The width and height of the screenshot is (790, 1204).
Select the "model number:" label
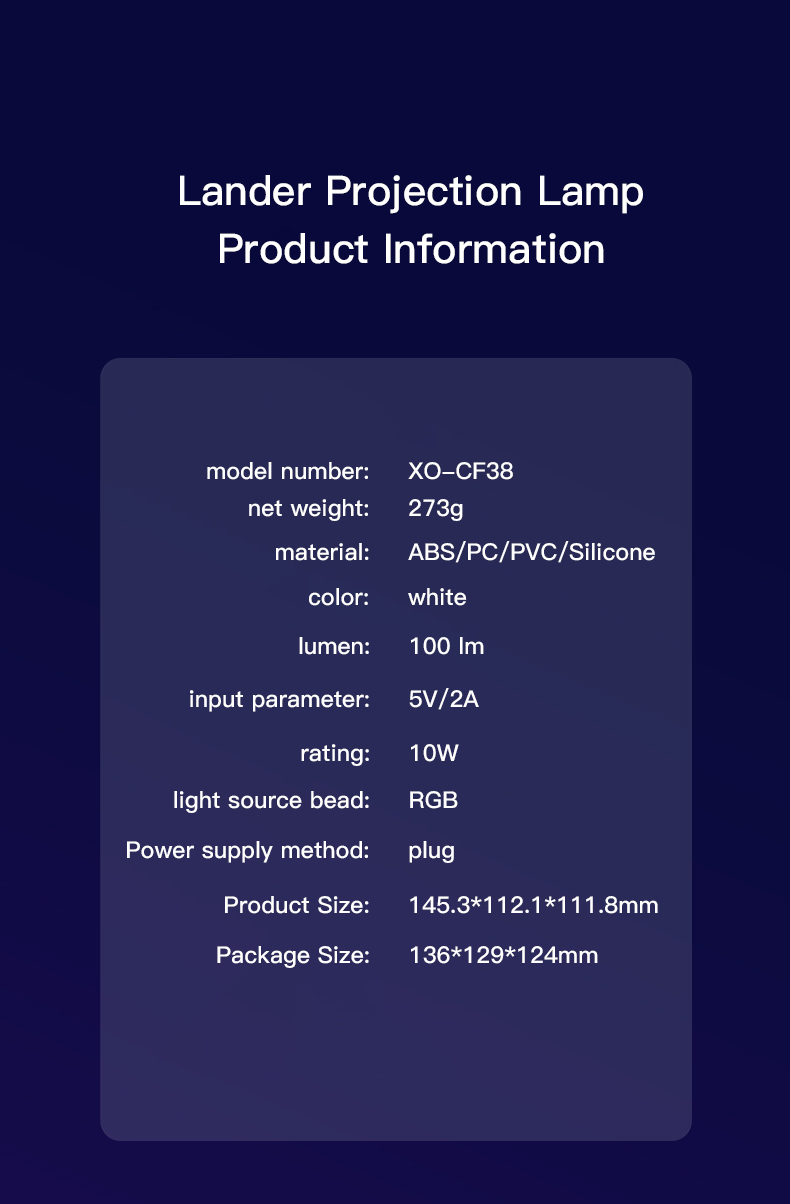pyautogui.click(x=288, y=471)
